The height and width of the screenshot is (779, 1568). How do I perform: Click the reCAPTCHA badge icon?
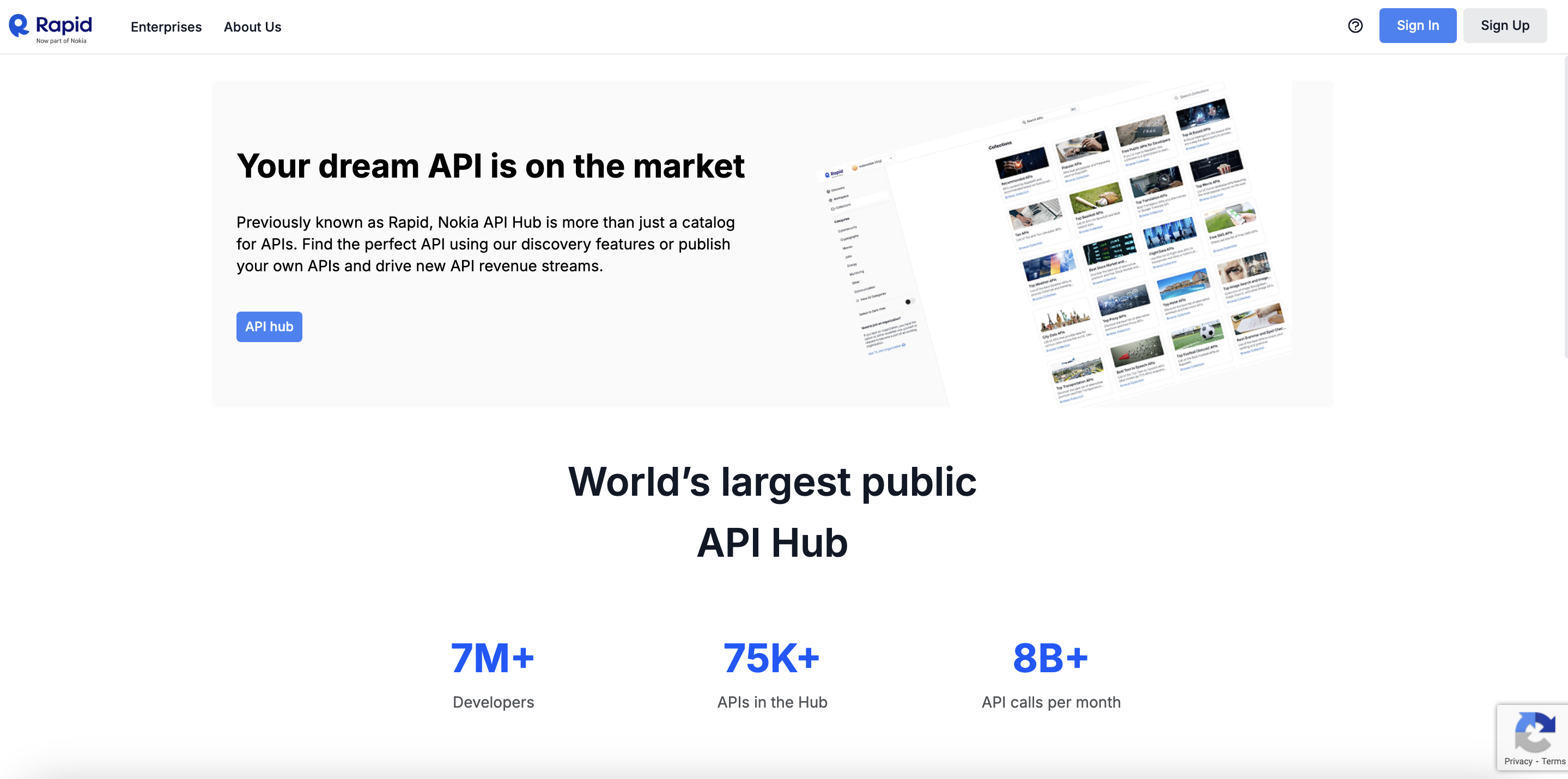(1535, 731)
